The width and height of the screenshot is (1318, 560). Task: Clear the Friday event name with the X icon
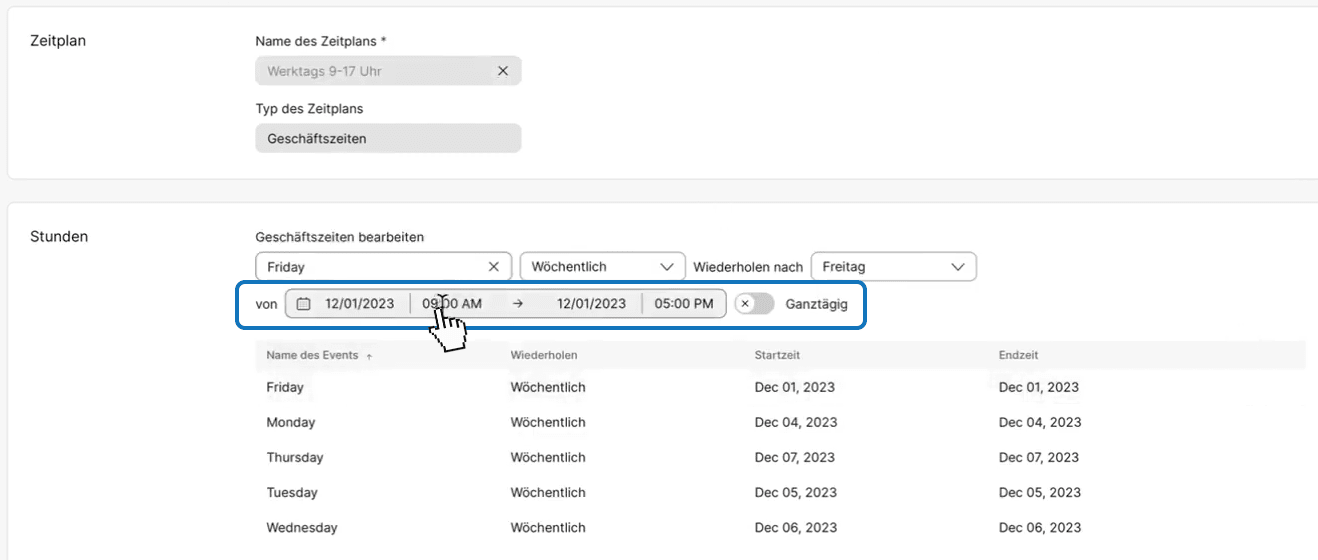coord(493,267)
